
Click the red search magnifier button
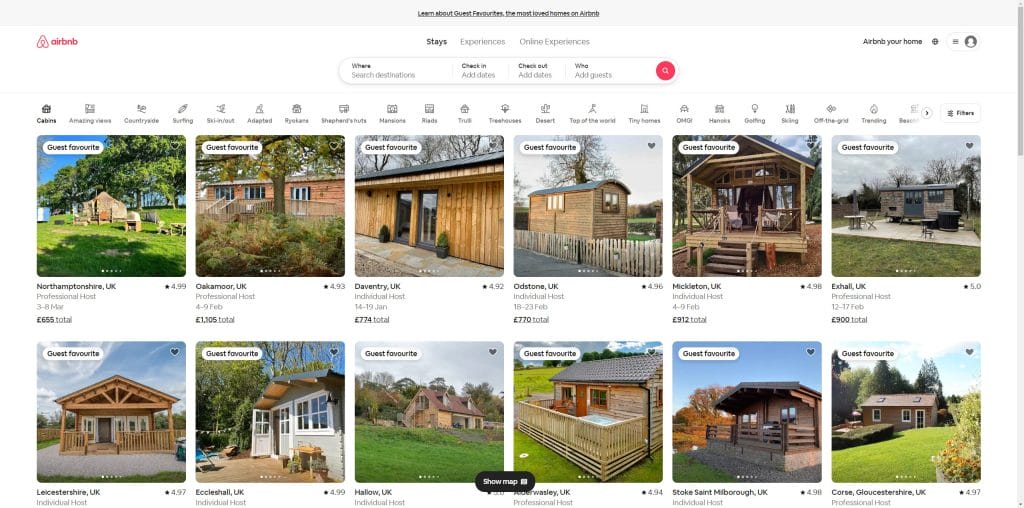tap(665, 70)
